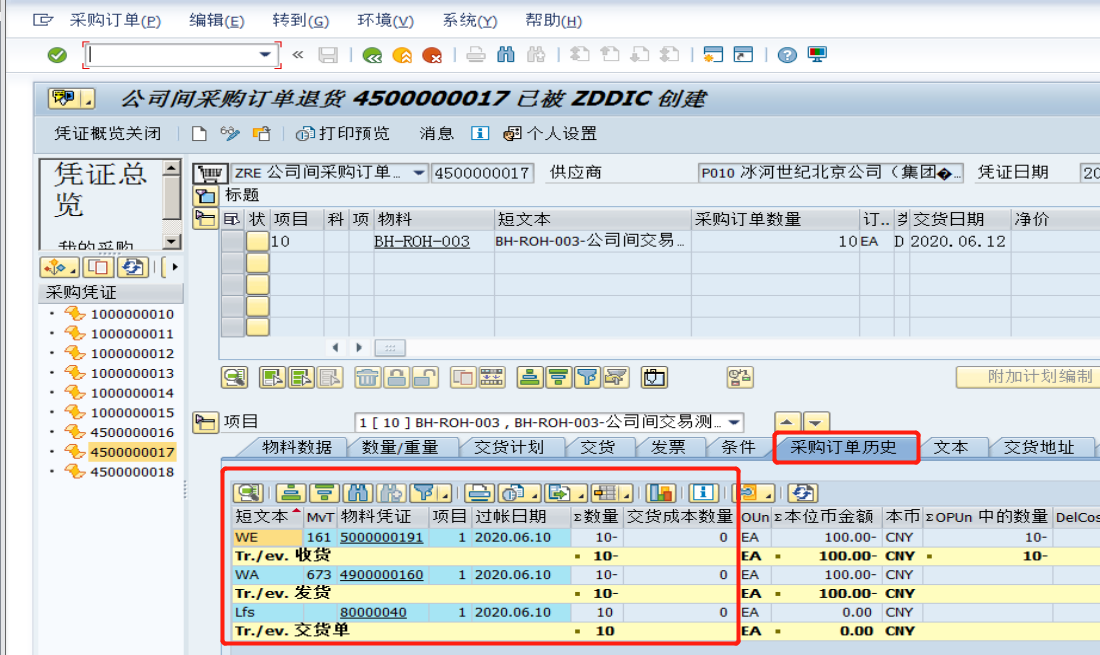The width and height of the screenshot is (1100, 655).
Task: Click the purchase order number field 4500000017
Action: 483,173
